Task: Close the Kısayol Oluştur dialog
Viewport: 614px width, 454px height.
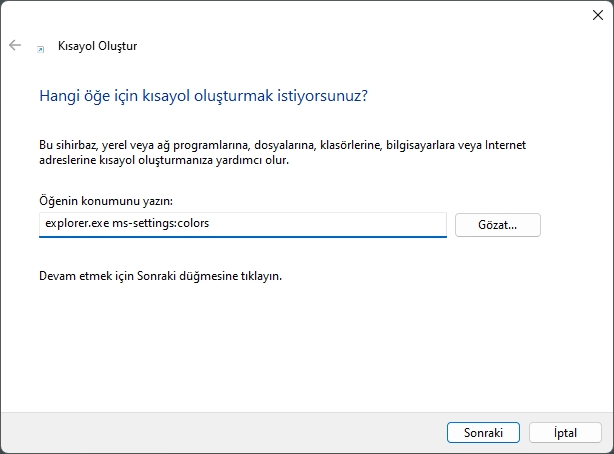Action: coord(598,15)
